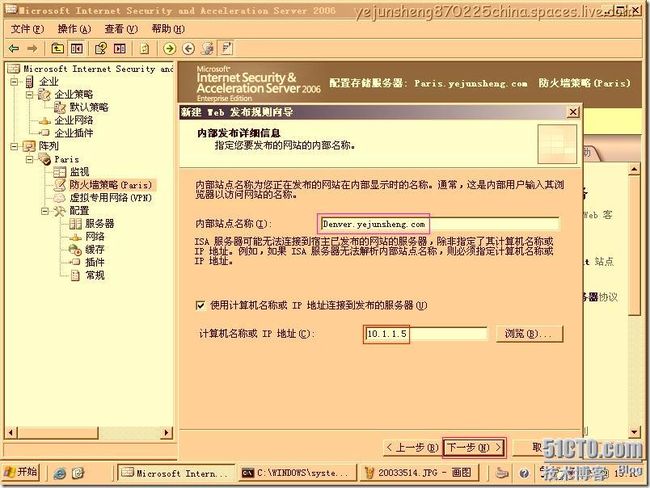
Task: Click the white circled left arrow icon
Action: [189, 49]
